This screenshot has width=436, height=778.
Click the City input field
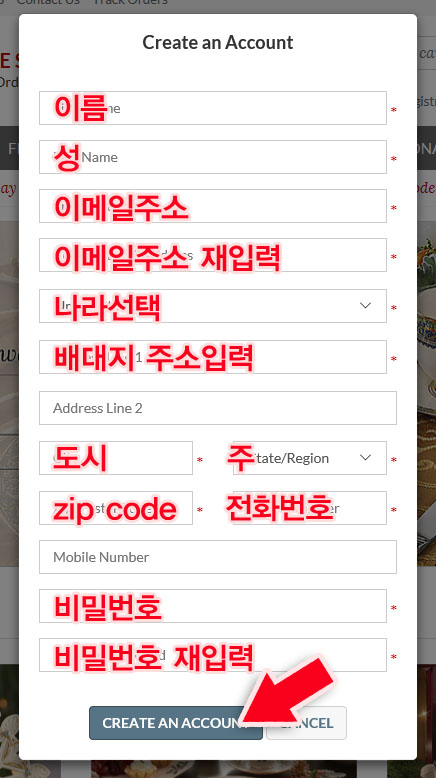[116, 458]
